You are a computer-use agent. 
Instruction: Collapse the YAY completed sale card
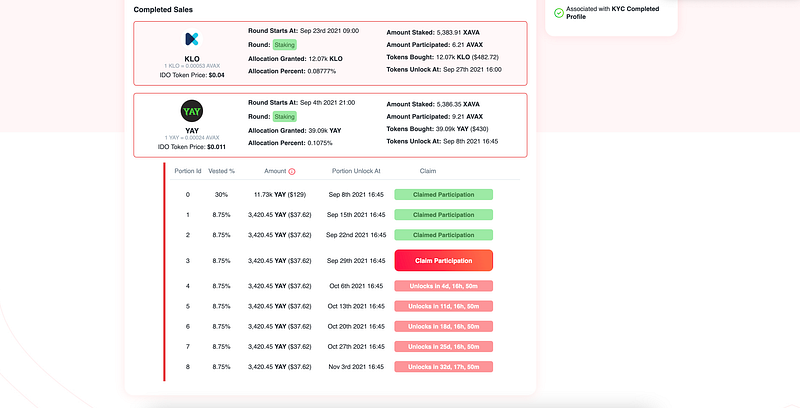pos(330,125)
